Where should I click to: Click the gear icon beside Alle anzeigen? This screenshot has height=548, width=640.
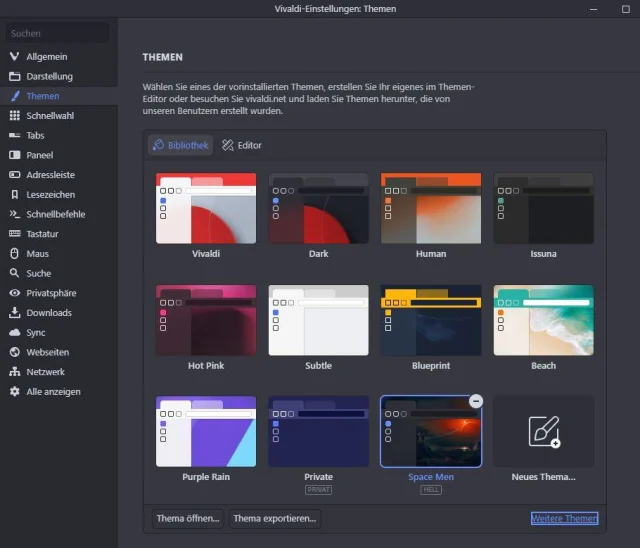tap(15, 391)
